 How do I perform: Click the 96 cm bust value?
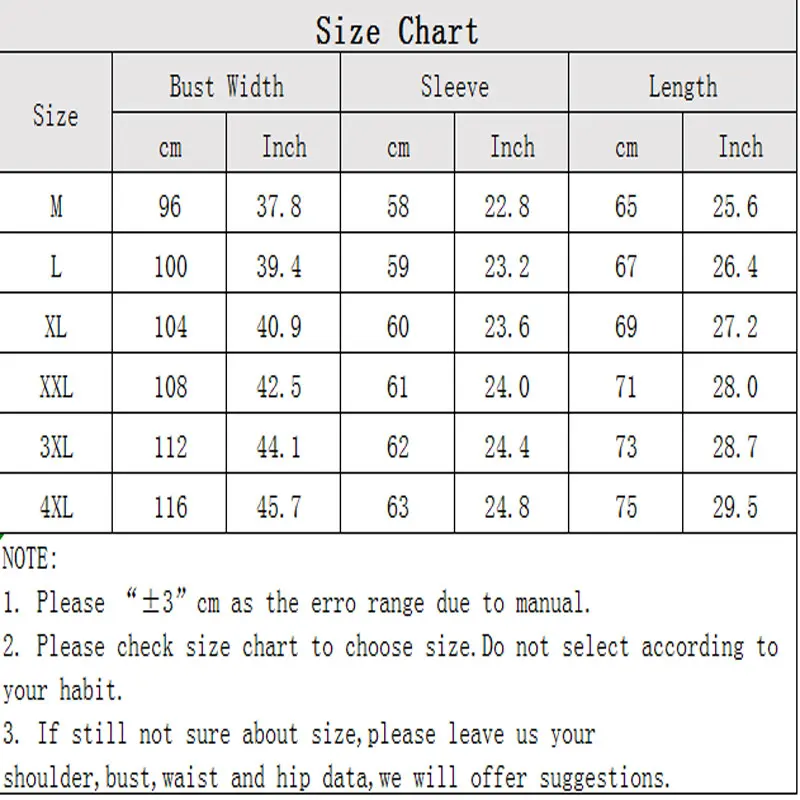coord(169,207)
